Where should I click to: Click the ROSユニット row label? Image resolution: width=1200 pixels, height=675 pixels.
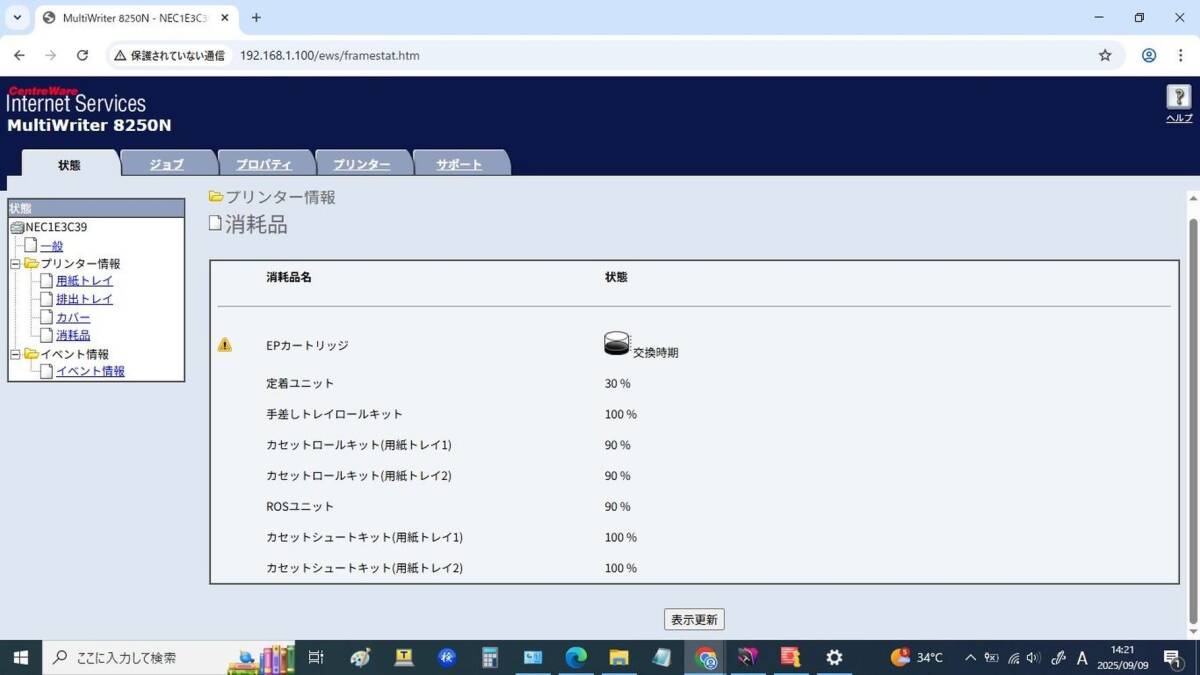300,506
